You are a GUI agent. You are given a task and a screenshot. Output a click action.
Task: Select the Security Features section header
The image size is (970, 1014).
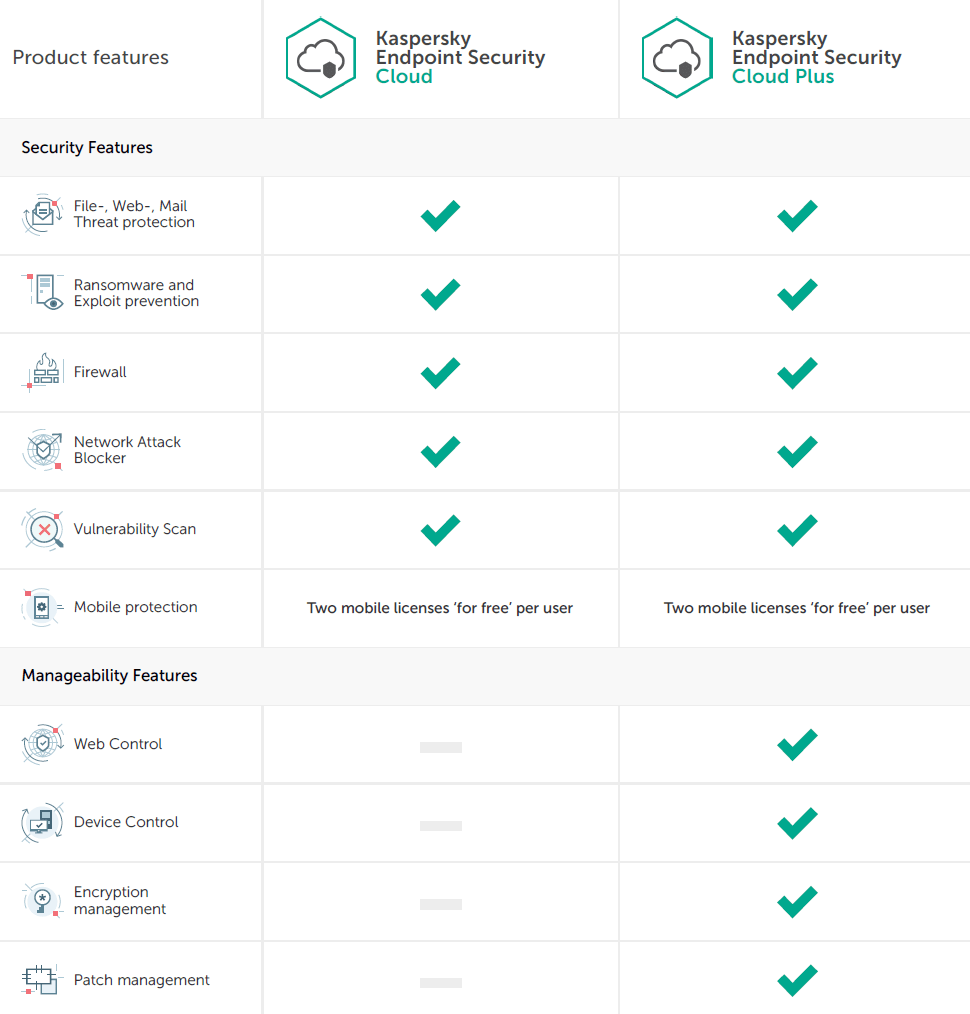tap(87, 148)
